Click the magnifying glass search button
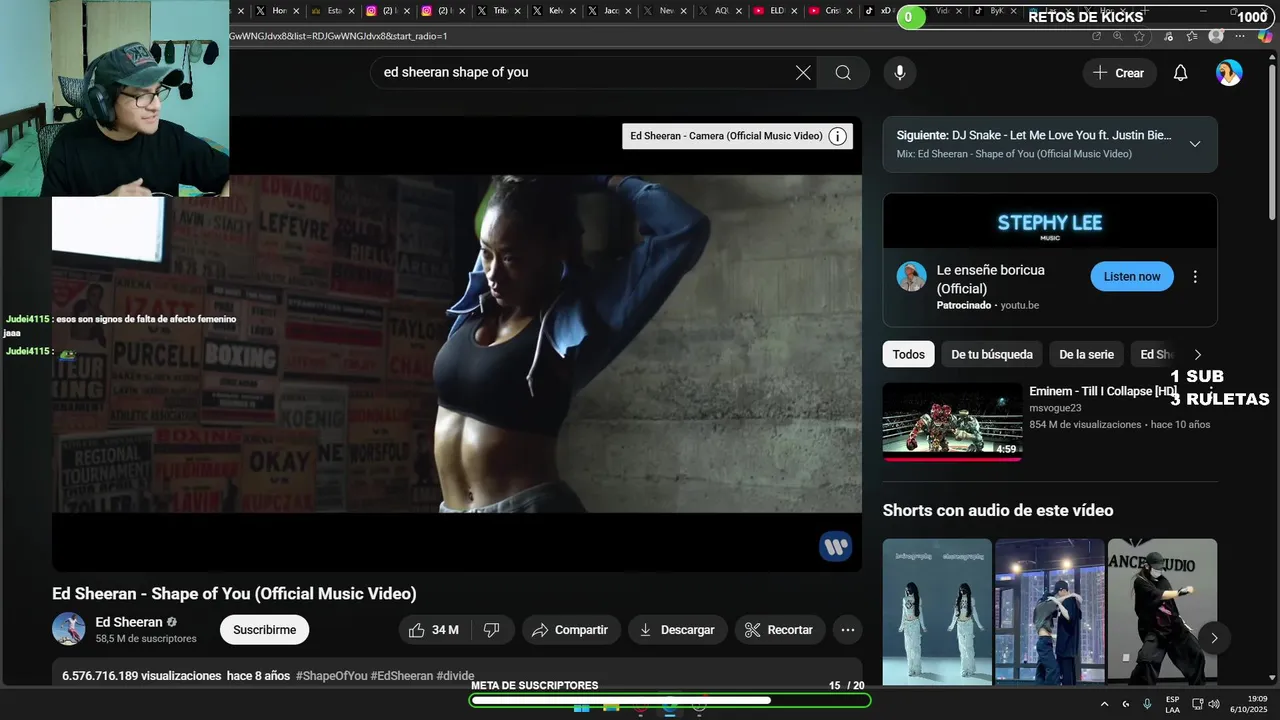 tap(843, 72)
